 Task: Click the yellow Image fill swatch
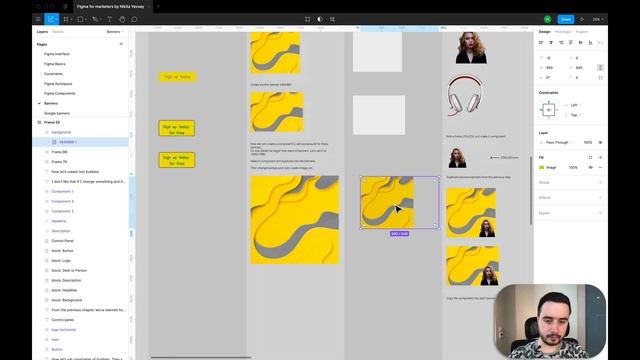click(x=542, y=167)
